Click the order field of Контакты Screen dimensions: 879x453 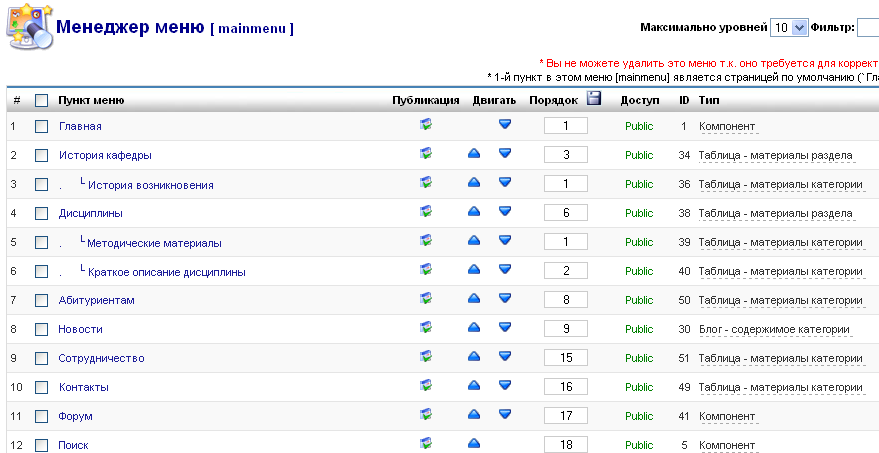[x=566, y=386]
